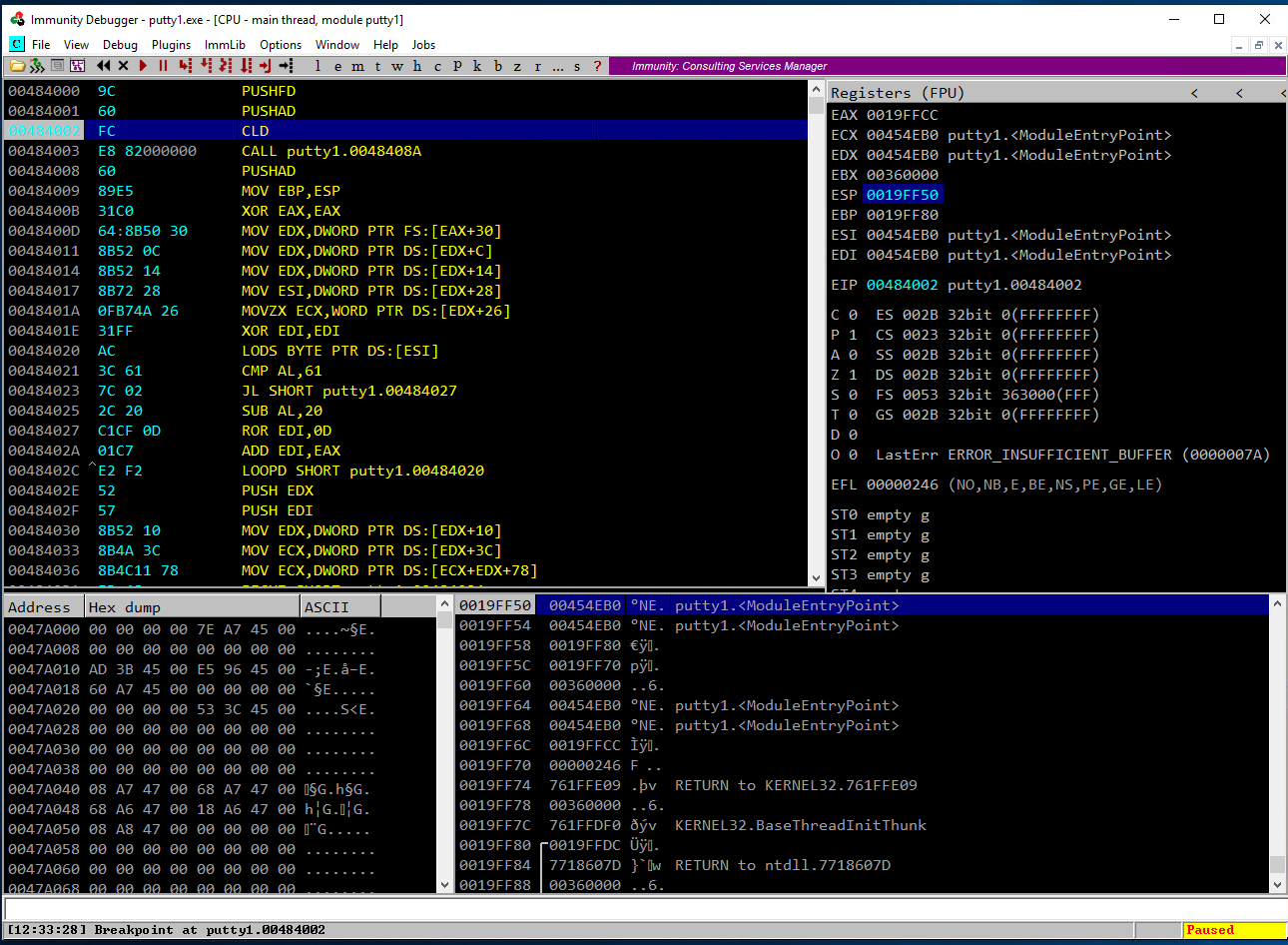1288x945 pixels.
Task: Toggle the A auxiliary flag value
Action: click(x=853, y=355)
